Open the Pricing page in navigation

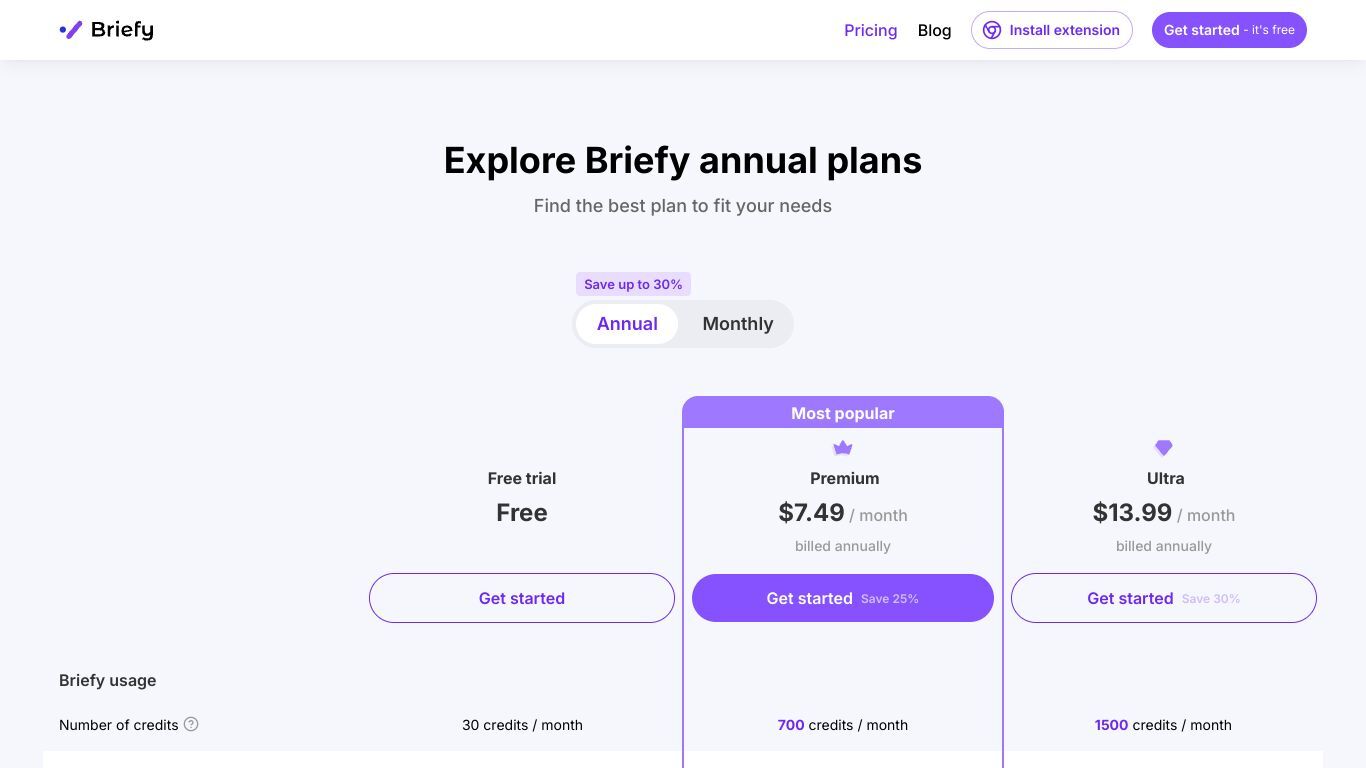(x=871, y=30)
